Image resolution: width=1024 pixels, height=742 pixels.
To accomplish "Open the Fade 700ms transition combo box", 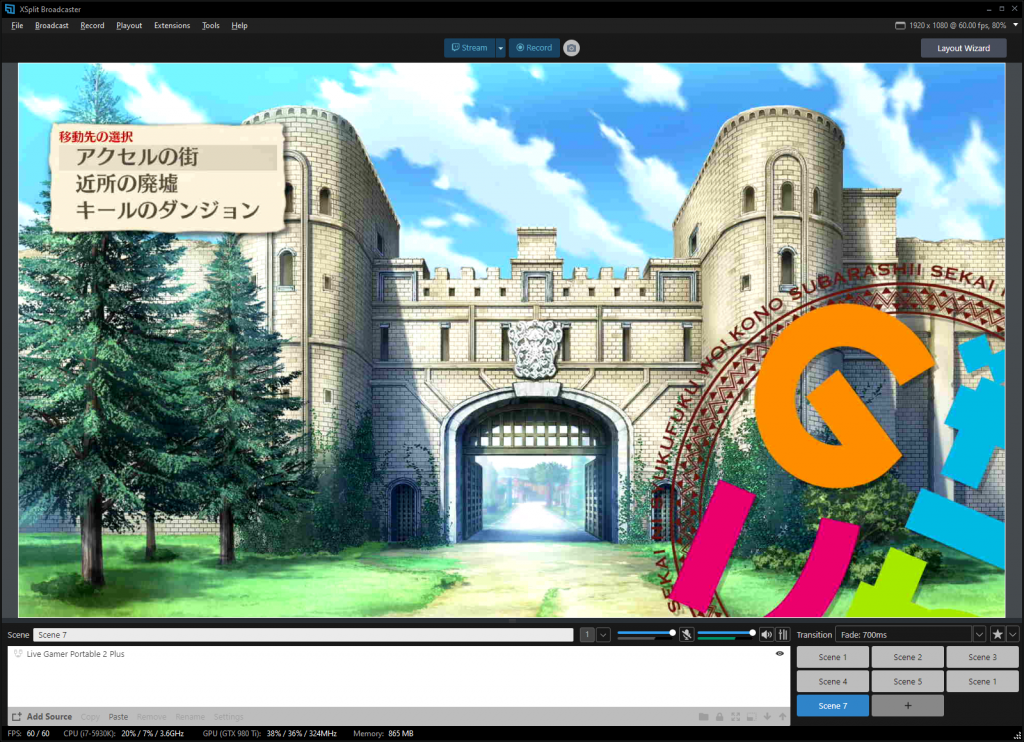I will [904, 634].
